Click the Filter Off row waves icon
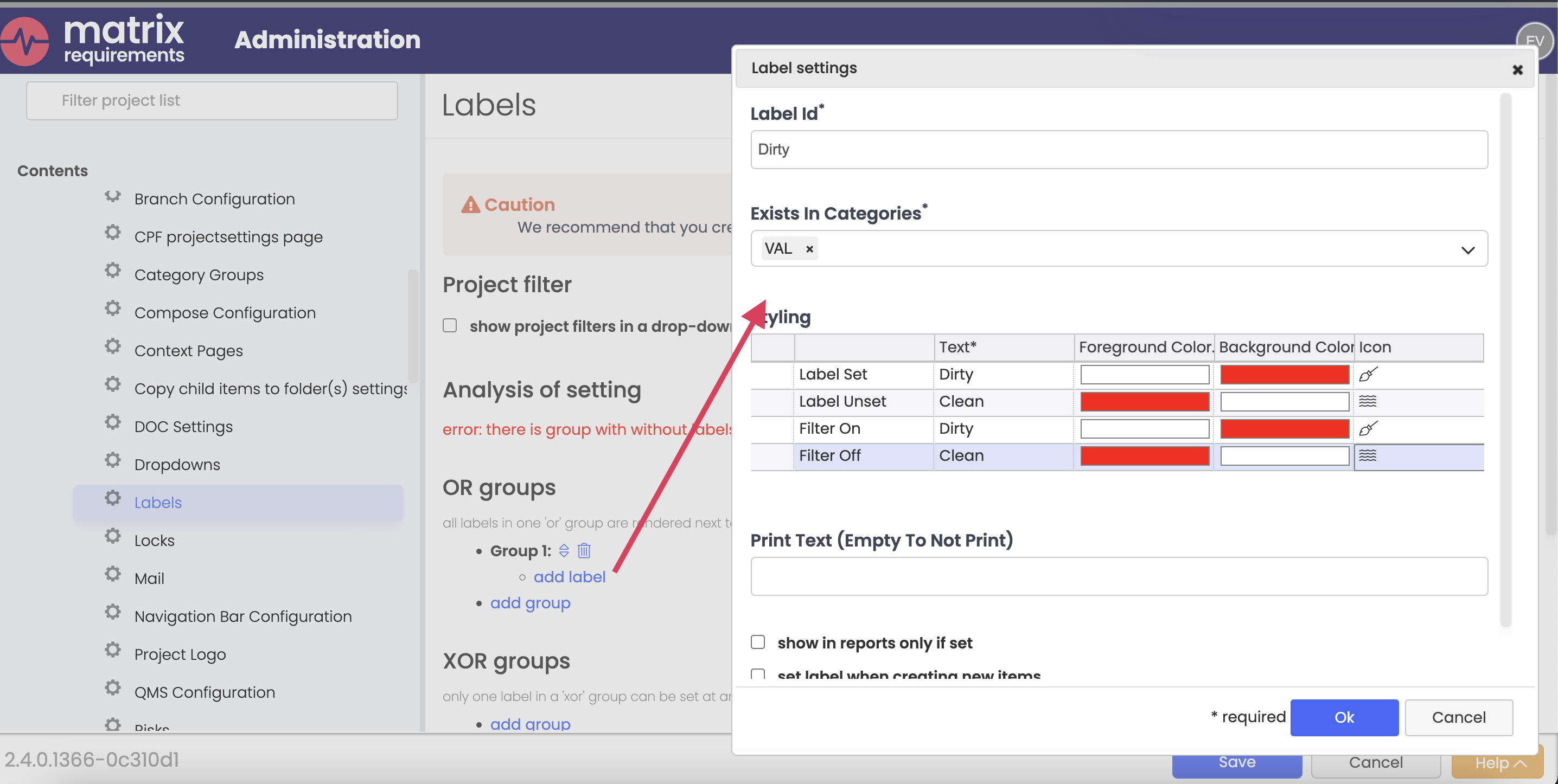 (x=1368, y=455)
